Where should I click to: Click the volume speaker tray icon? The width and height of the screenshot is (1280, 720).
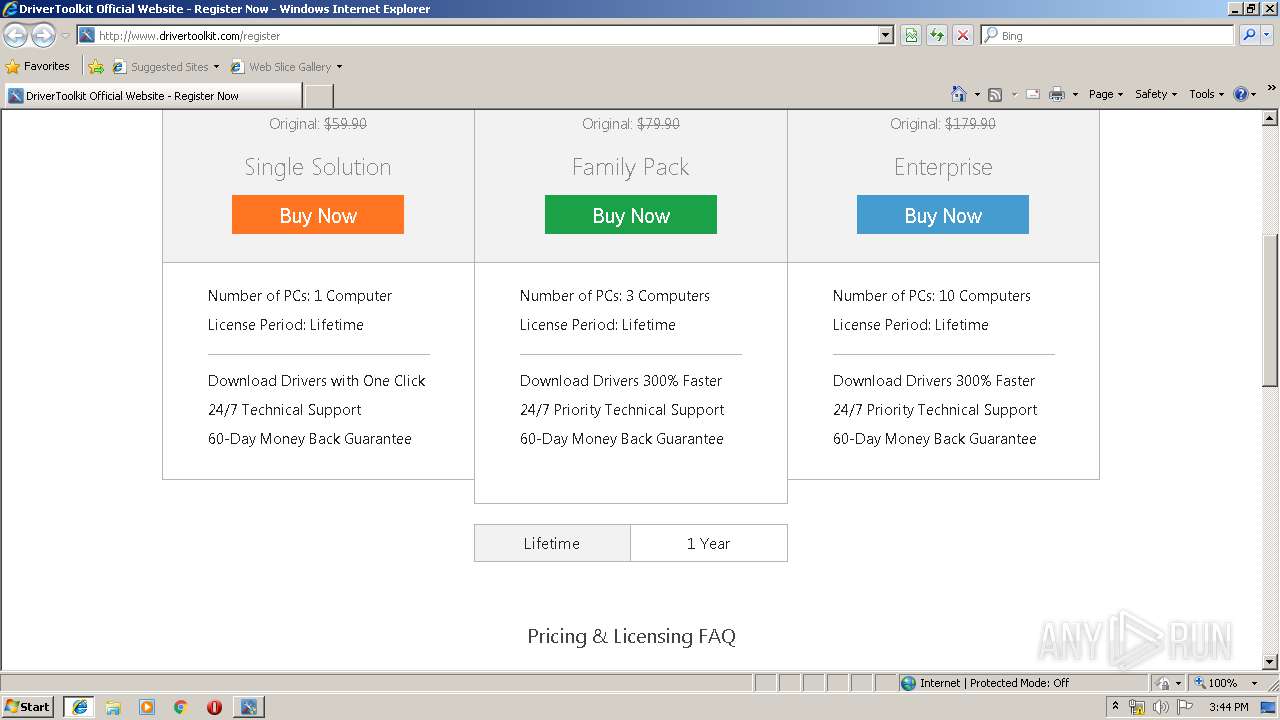[x=1161, y=707]
